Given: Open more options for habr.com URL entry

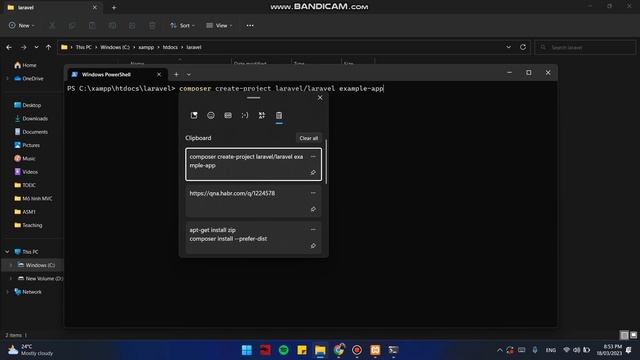Looking at the screenshot, I should [313, 193].
